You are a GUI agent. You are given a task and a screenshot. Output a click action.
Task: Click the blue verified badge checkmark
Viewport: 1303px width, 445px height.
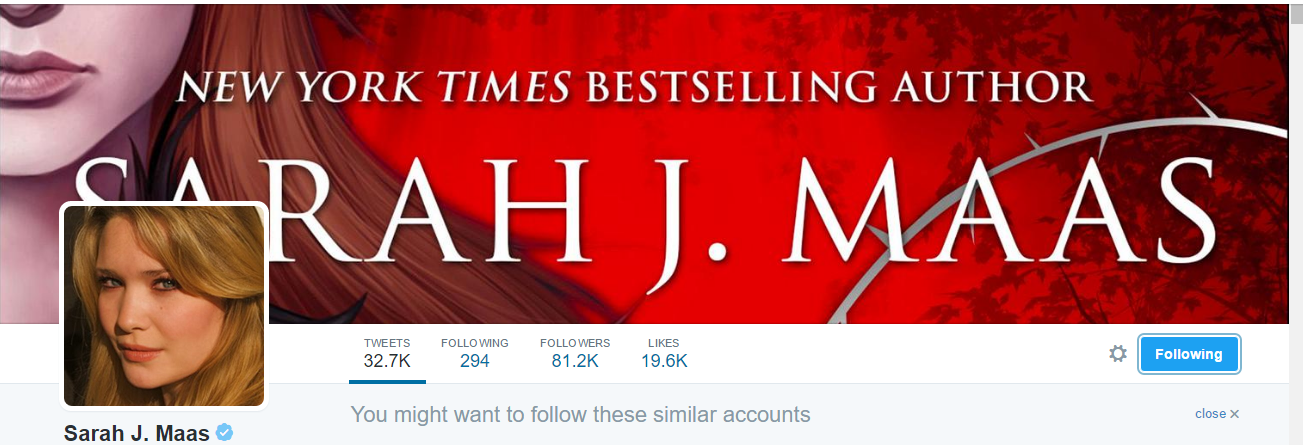click(x=225, y=433)
